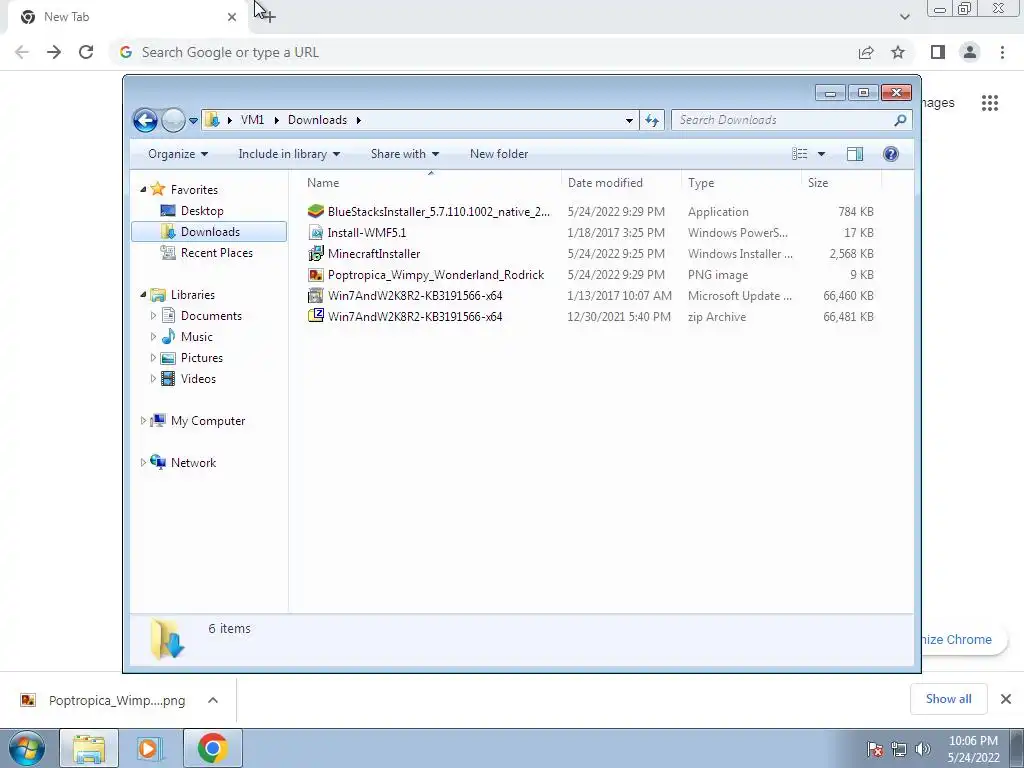Click the Music library icon
Image resolution: width=1024 pixels, height=768 pixels.
point(168,337)
